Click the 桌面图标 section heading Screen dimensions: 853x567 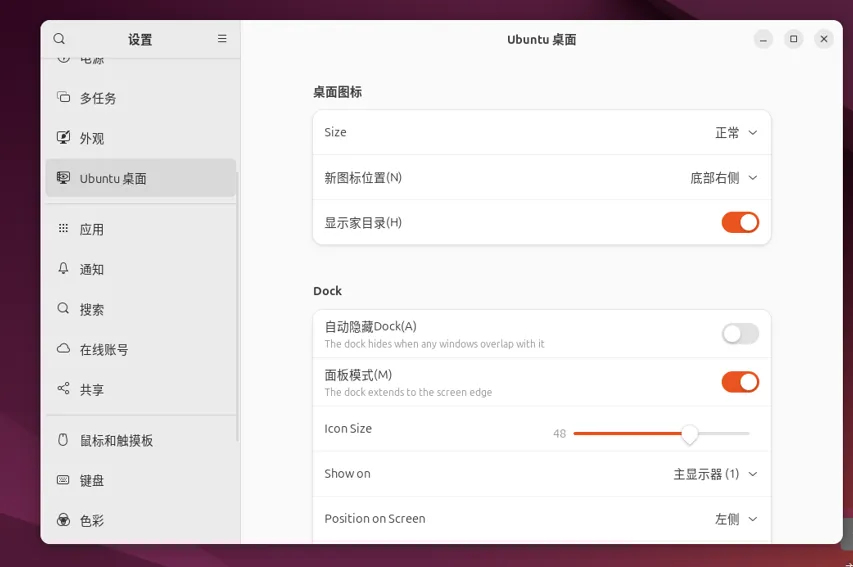(337, 92)
